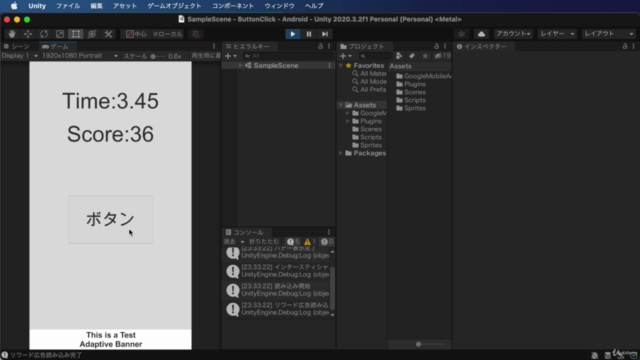The width and height of the screenshot is (640, 360).
Task: Open SampleScene row options menu
Action: point(329,66)
